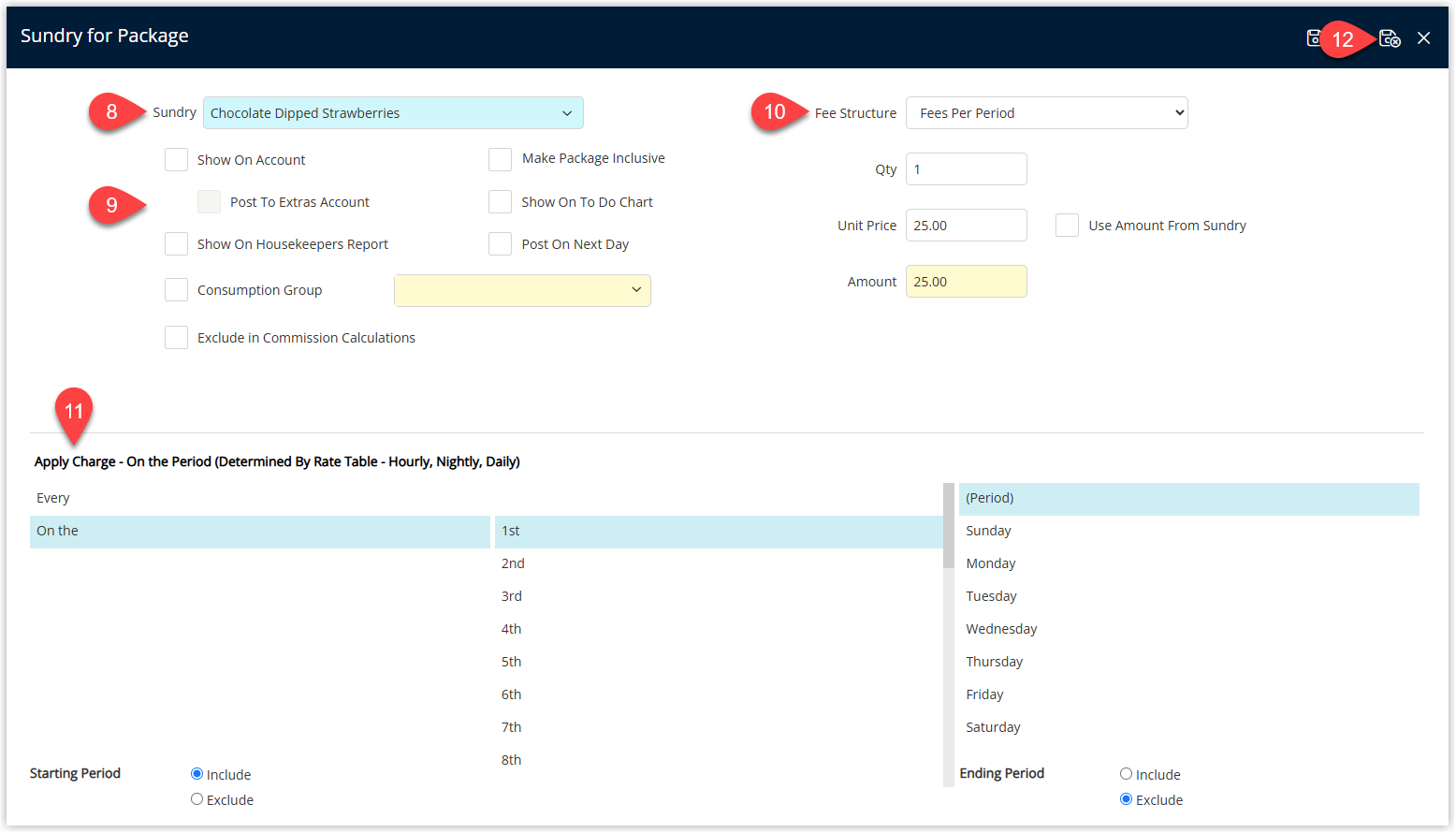Expand the Consumption Group dropdown
The height and width of the screenshot is (833, 1456).
522,290
